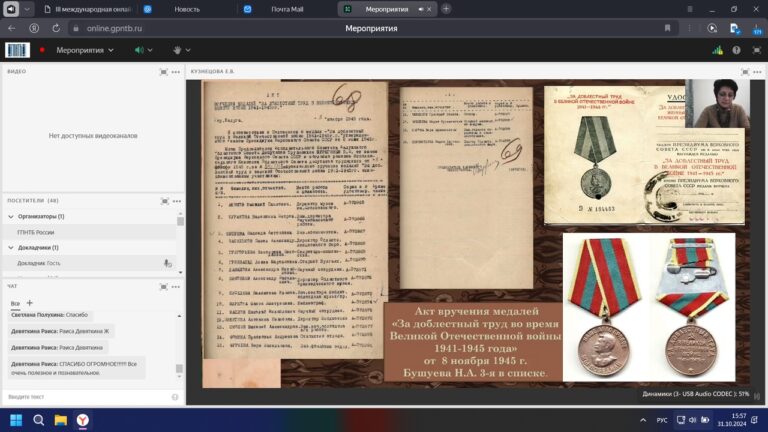Collapse the Докладчики group
This screenshot has width=768, height=432.
(x=11, y=247)
